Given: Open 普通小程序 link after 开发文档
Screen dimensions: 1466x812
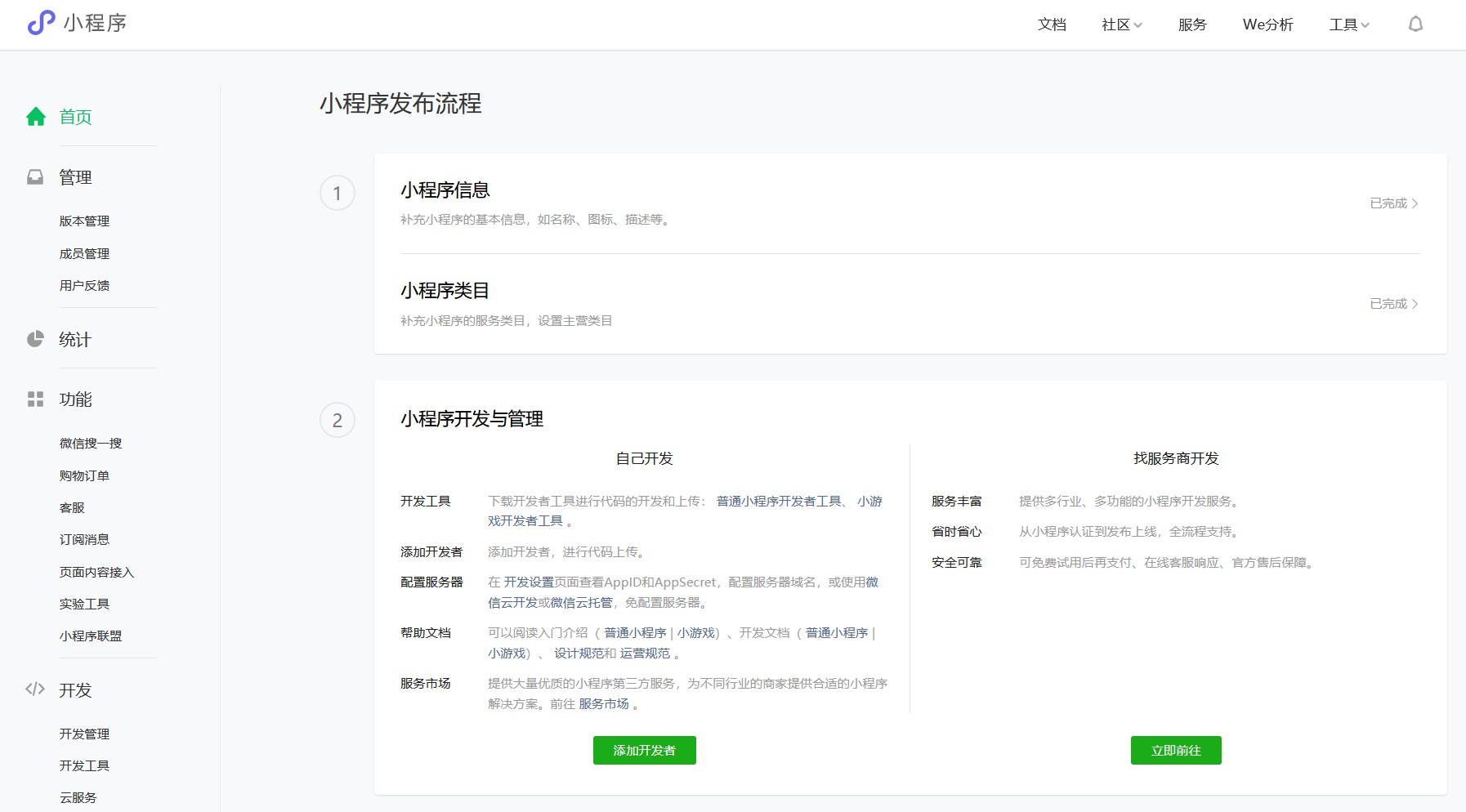Looking at the screenshot, I should pyautogui.click(x=837, y=632).
